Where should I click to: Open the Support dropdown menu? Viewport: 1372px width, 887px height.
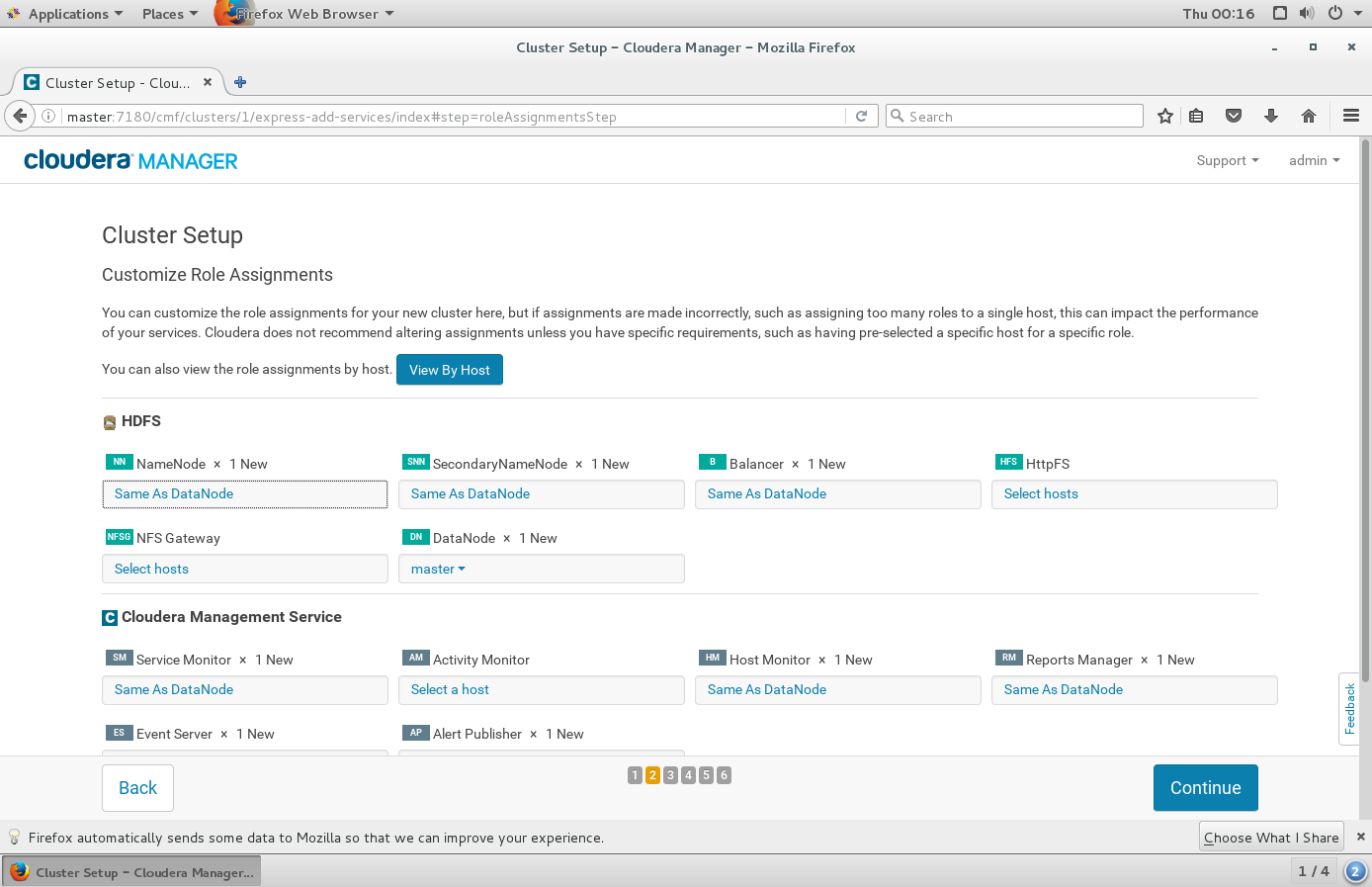point(1227,160)
